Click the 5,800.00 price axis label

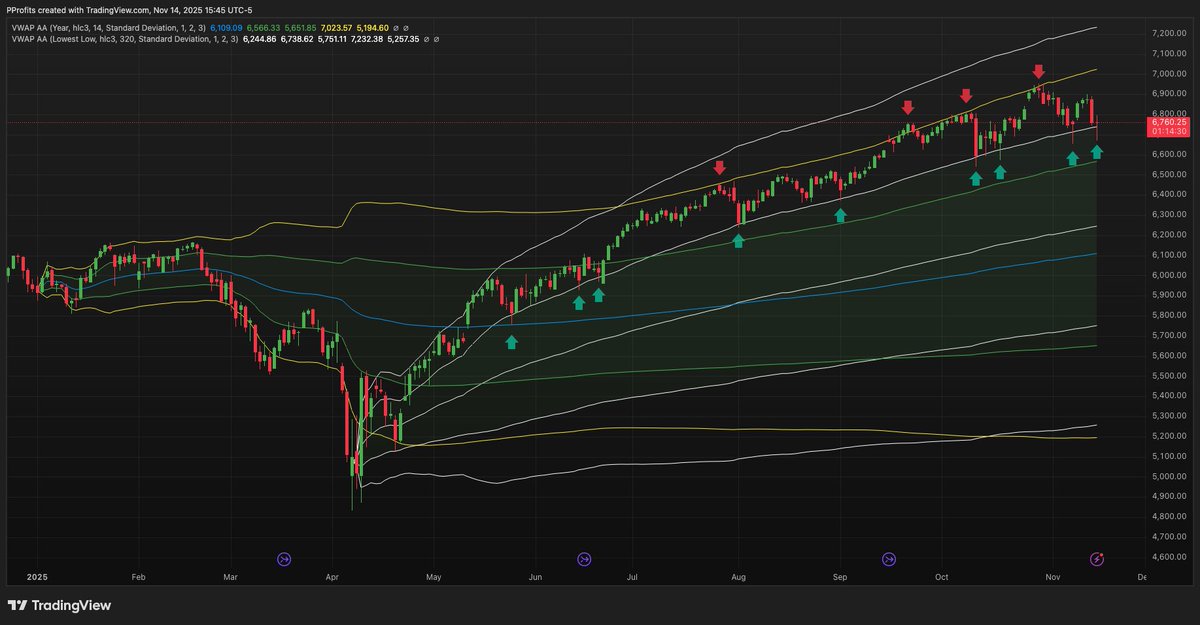(x=1168, y=315)
